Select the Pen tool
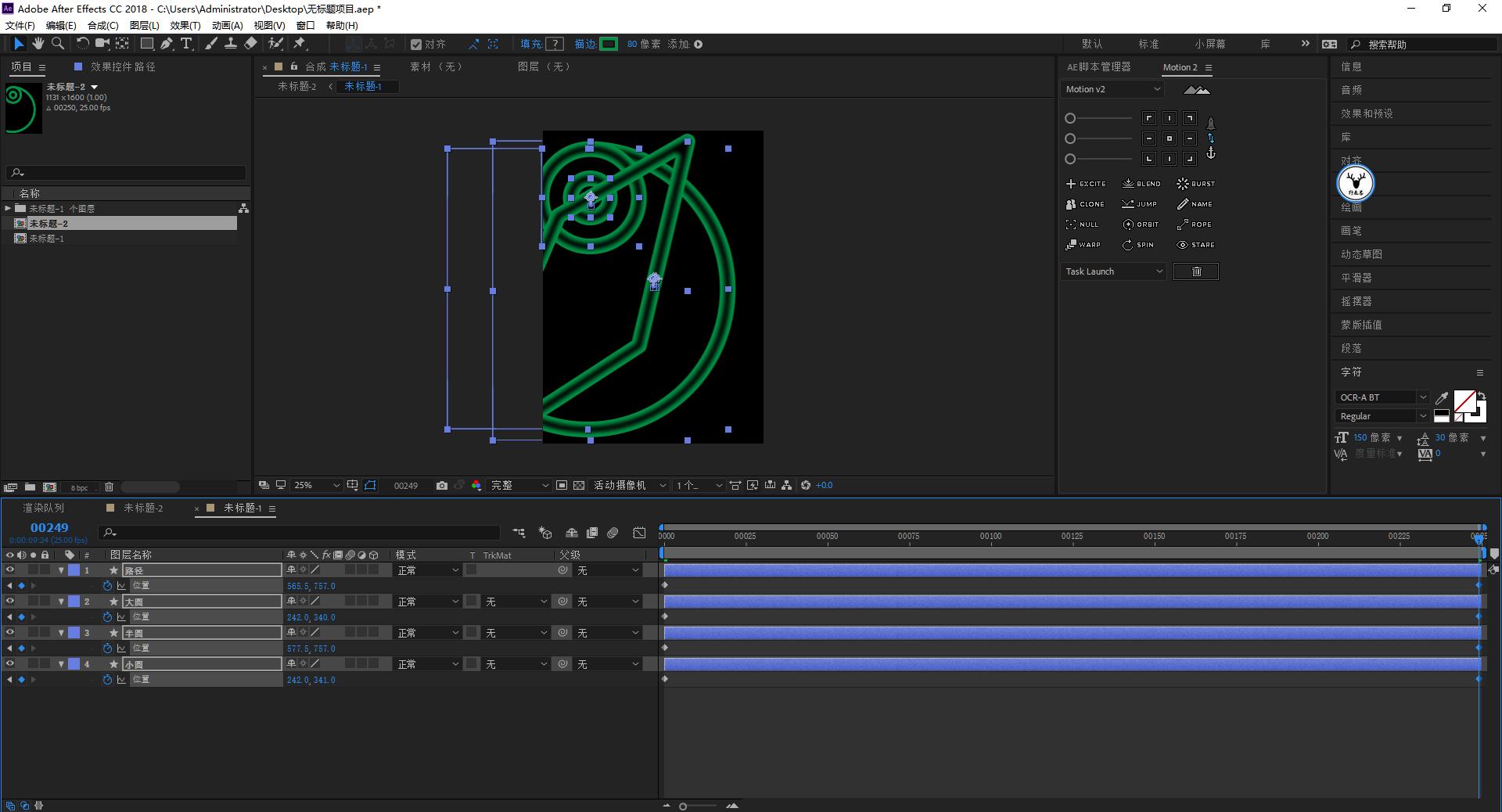 [167, 44]
